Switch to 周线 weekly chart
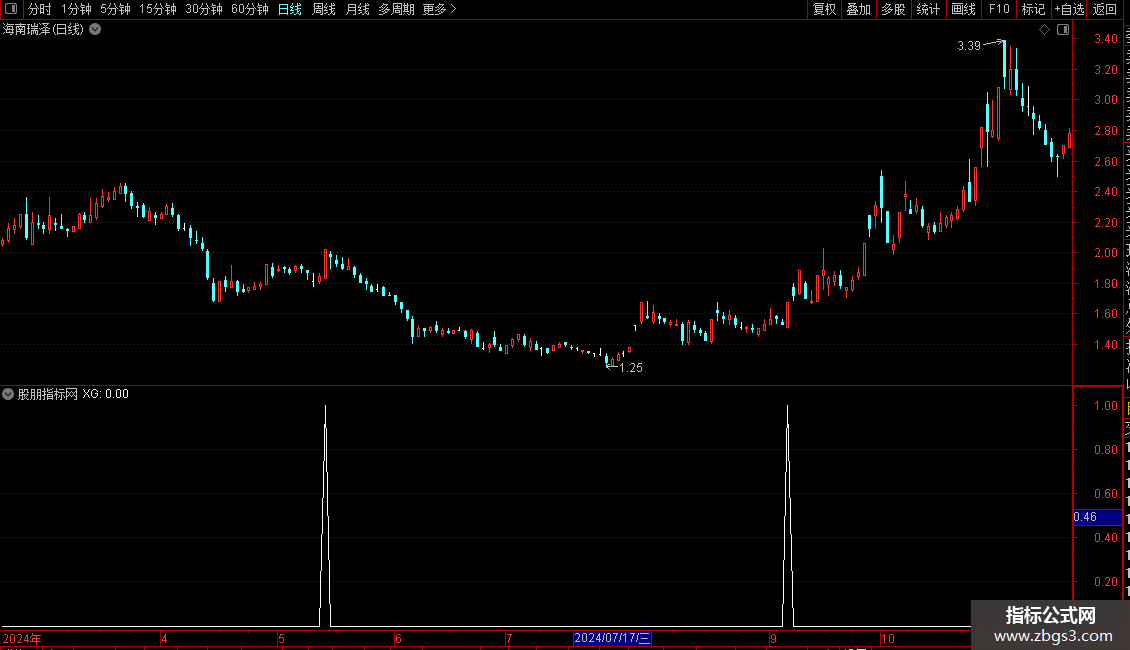 pyautogui.click(x=324, y=9)
